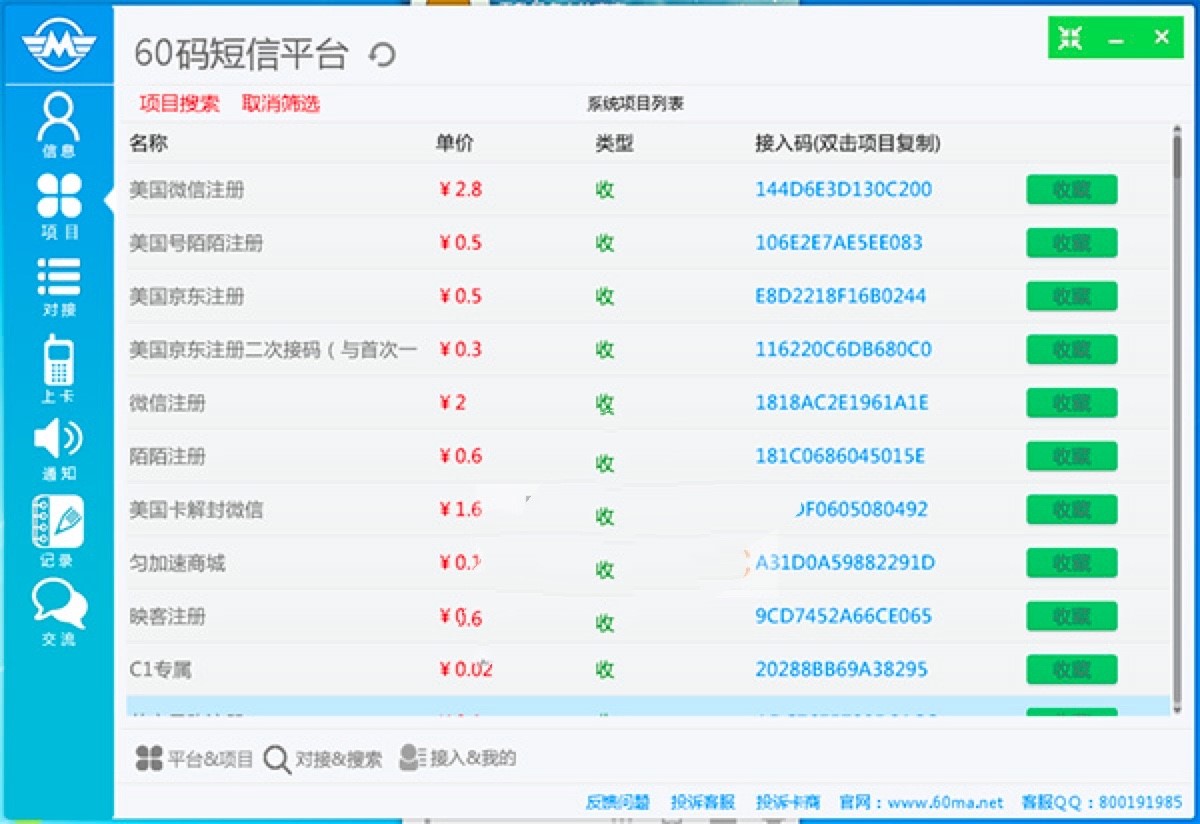Click the 接入码 column header
This screenshot has width=1200, height=824.
848,143
